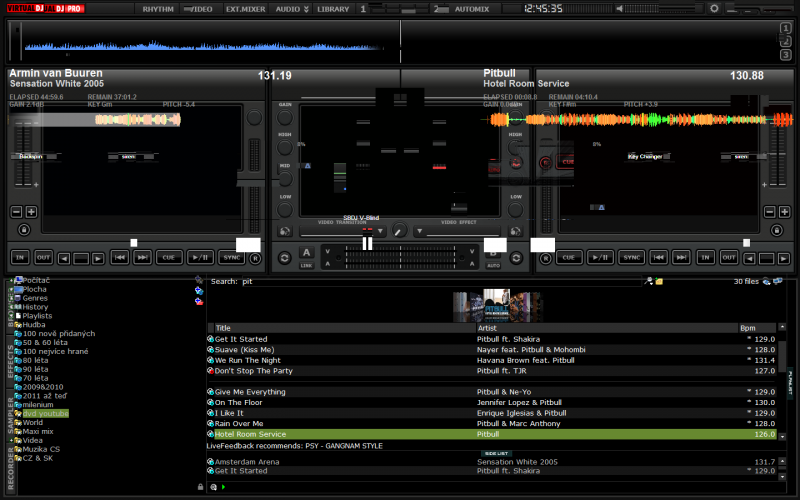Viewport: 800px width, 500px height.
Task: Click the crossfader track
Action: pyautogui.click(x=401, y=257)
